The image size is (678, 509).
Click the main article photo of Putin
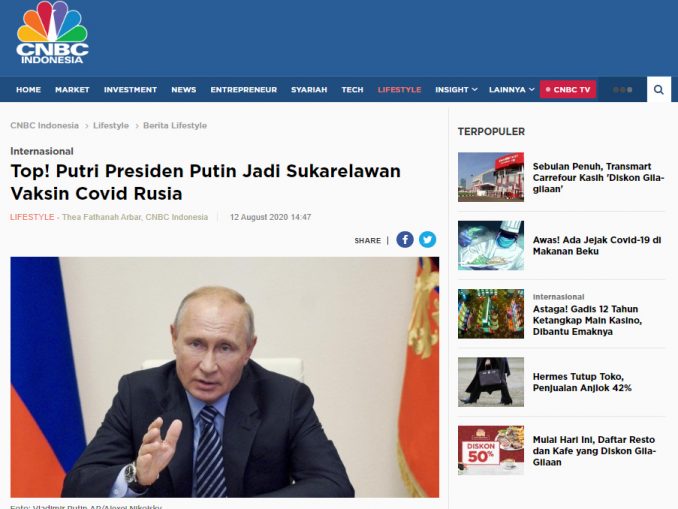coord(225,377)
